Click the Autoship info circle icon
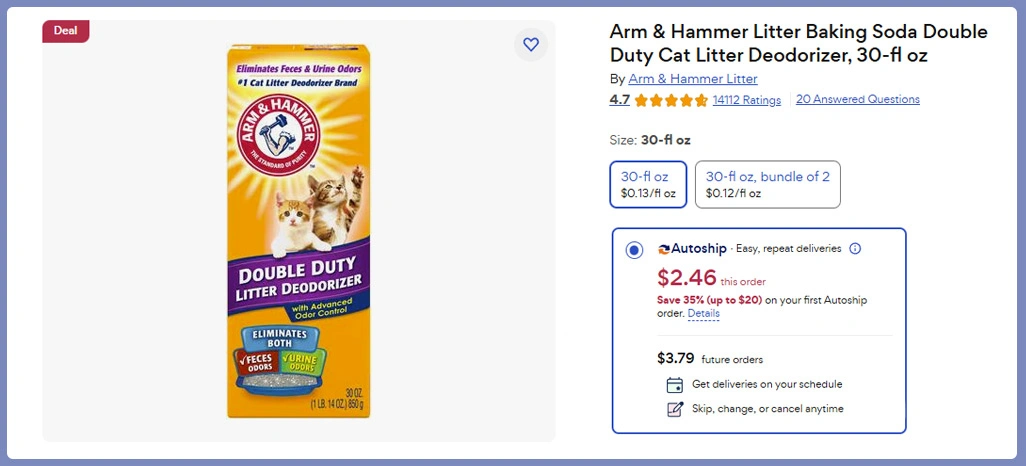Image resolution: width=1026 pixels, height=466 pixels. [855, 249]
